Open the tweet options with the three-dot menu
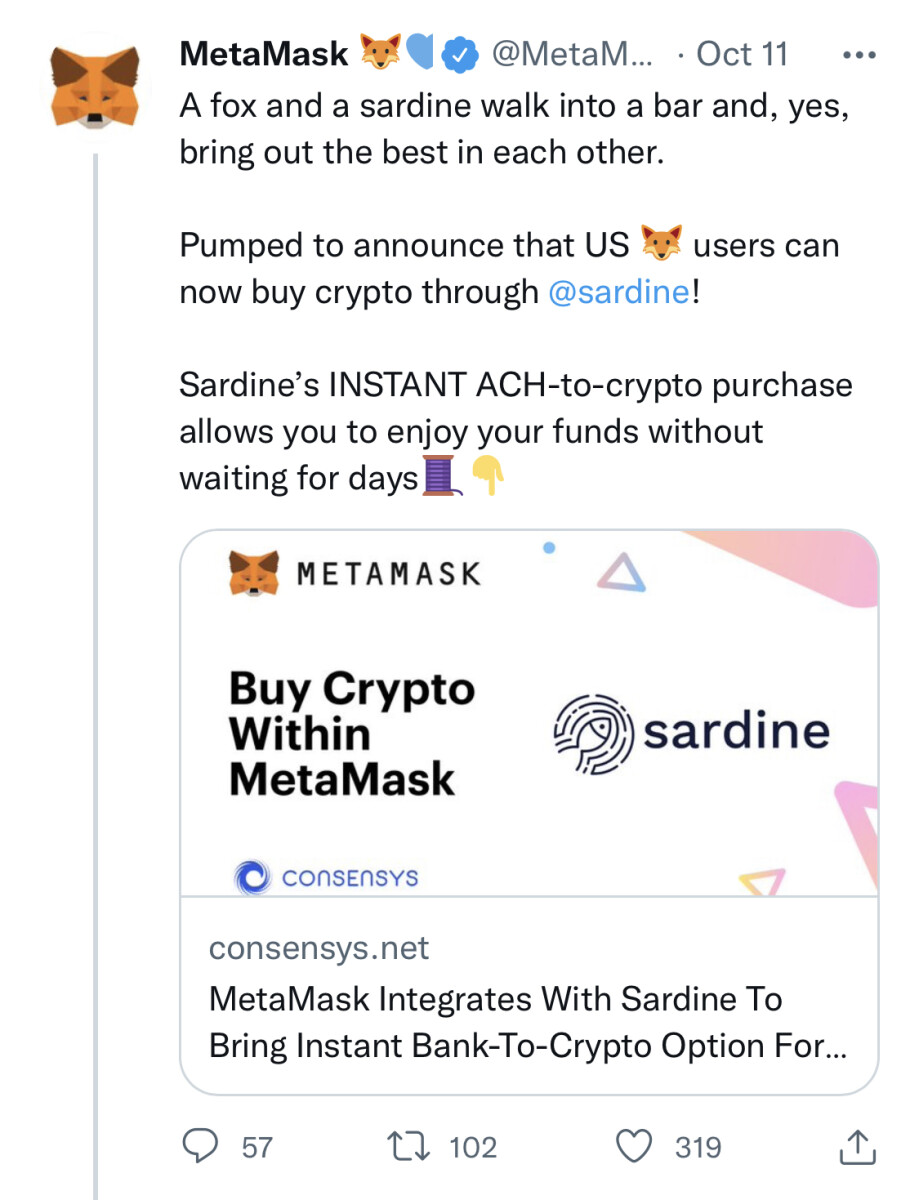Viewport: 919px width, 1200px height. coord(858,54)
